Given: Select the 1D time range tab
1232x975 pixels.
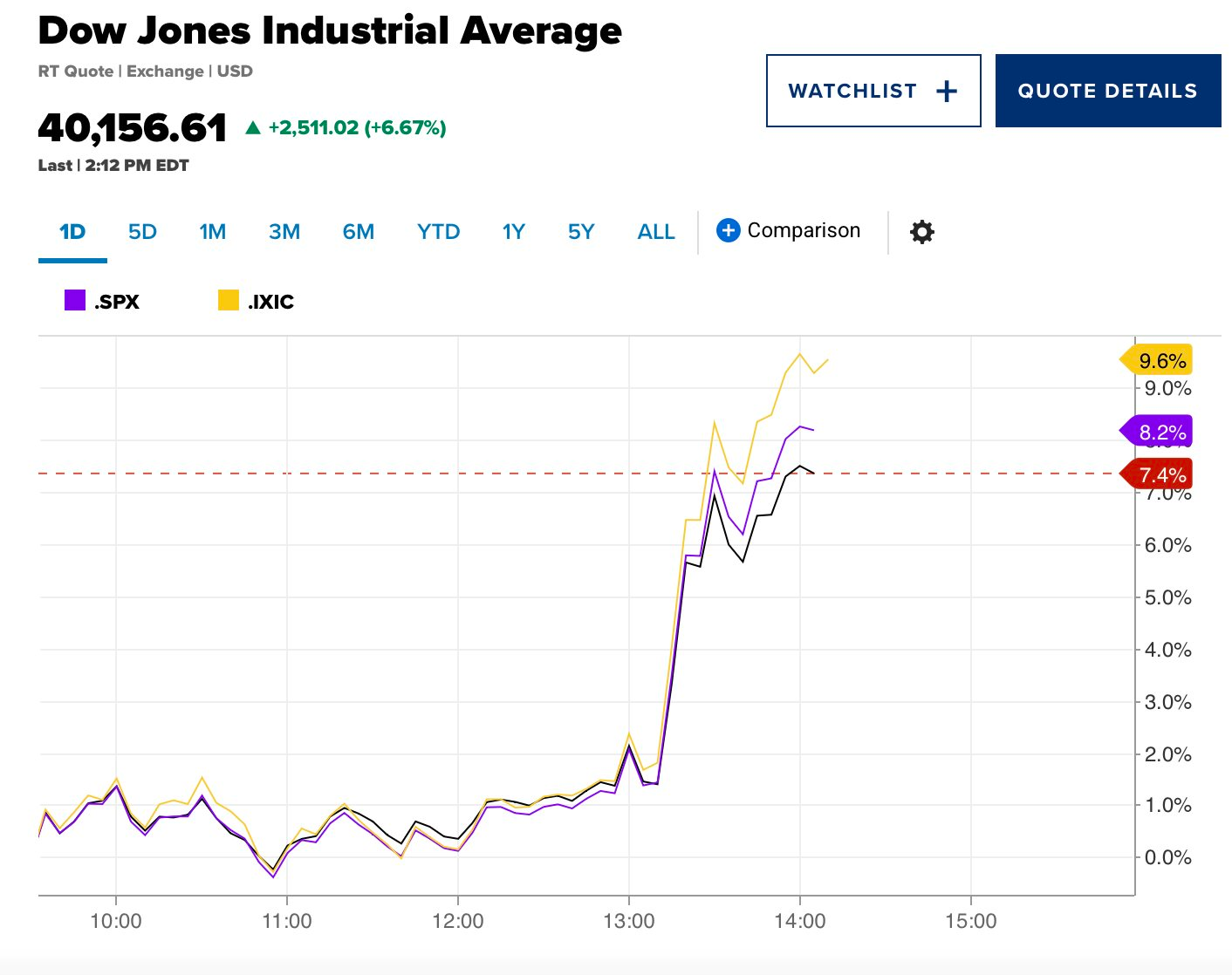Looking at the screenshot, I should [x=72, y=232].
